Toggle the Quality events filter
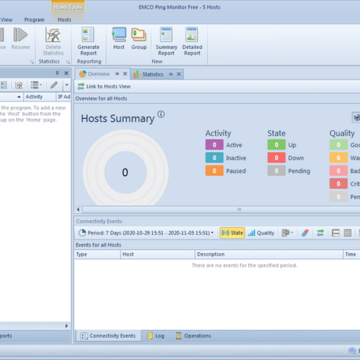Screen dimensions: 360x360 point(261,233)
